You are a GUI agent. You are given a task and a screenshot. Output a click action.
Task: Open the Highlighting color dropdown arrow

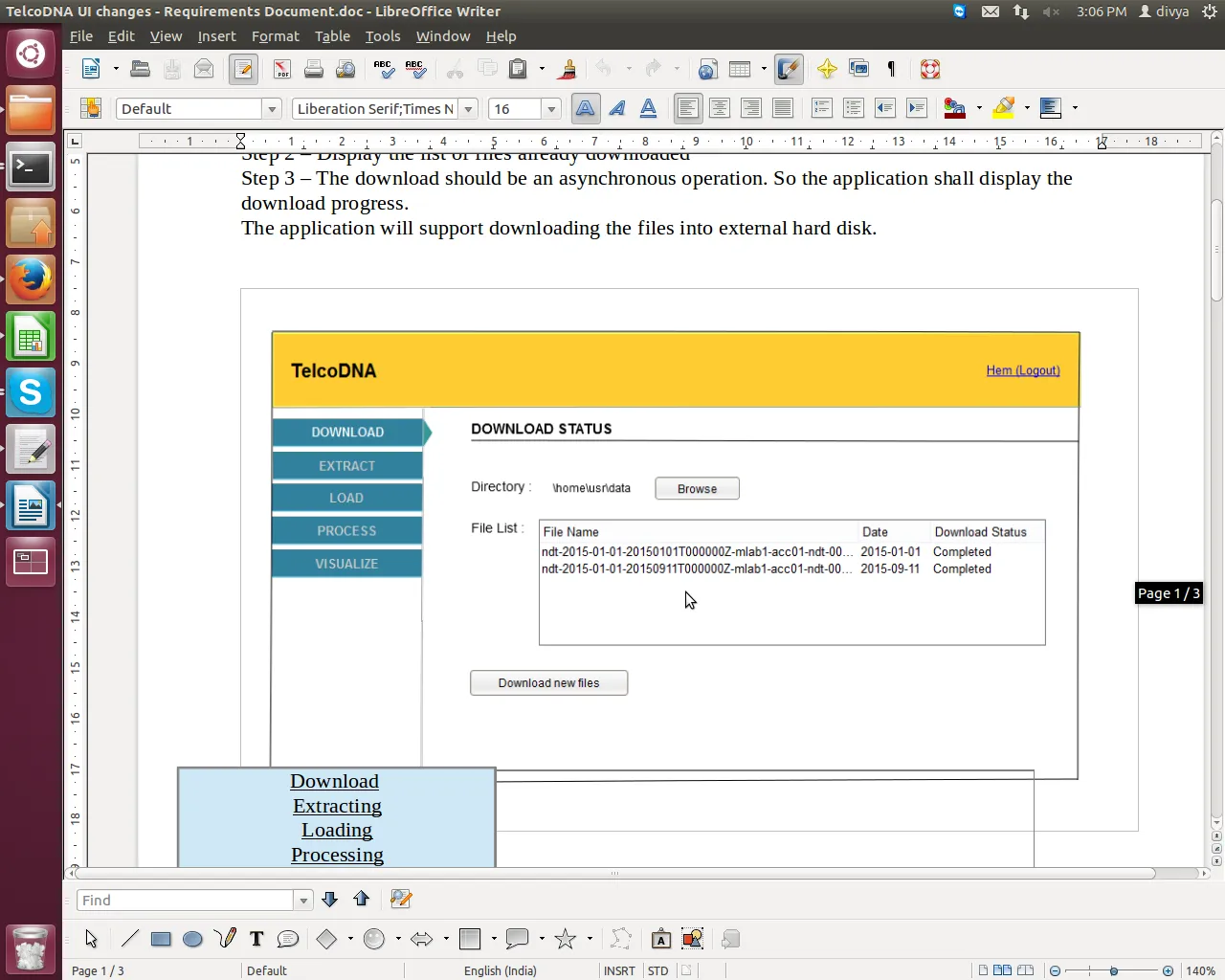[1027, 108]
